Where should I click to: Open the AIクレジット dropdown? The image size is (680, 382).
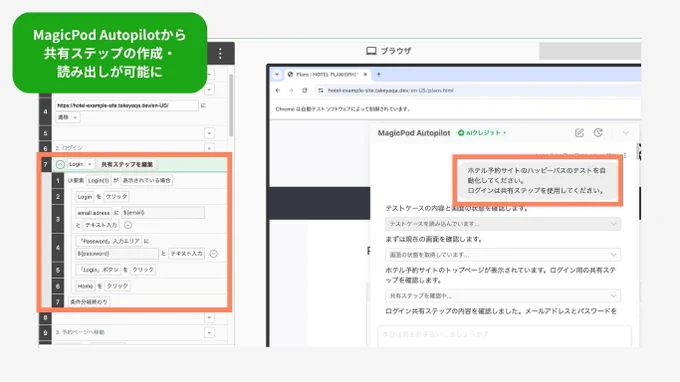click(x=505, y=133)
